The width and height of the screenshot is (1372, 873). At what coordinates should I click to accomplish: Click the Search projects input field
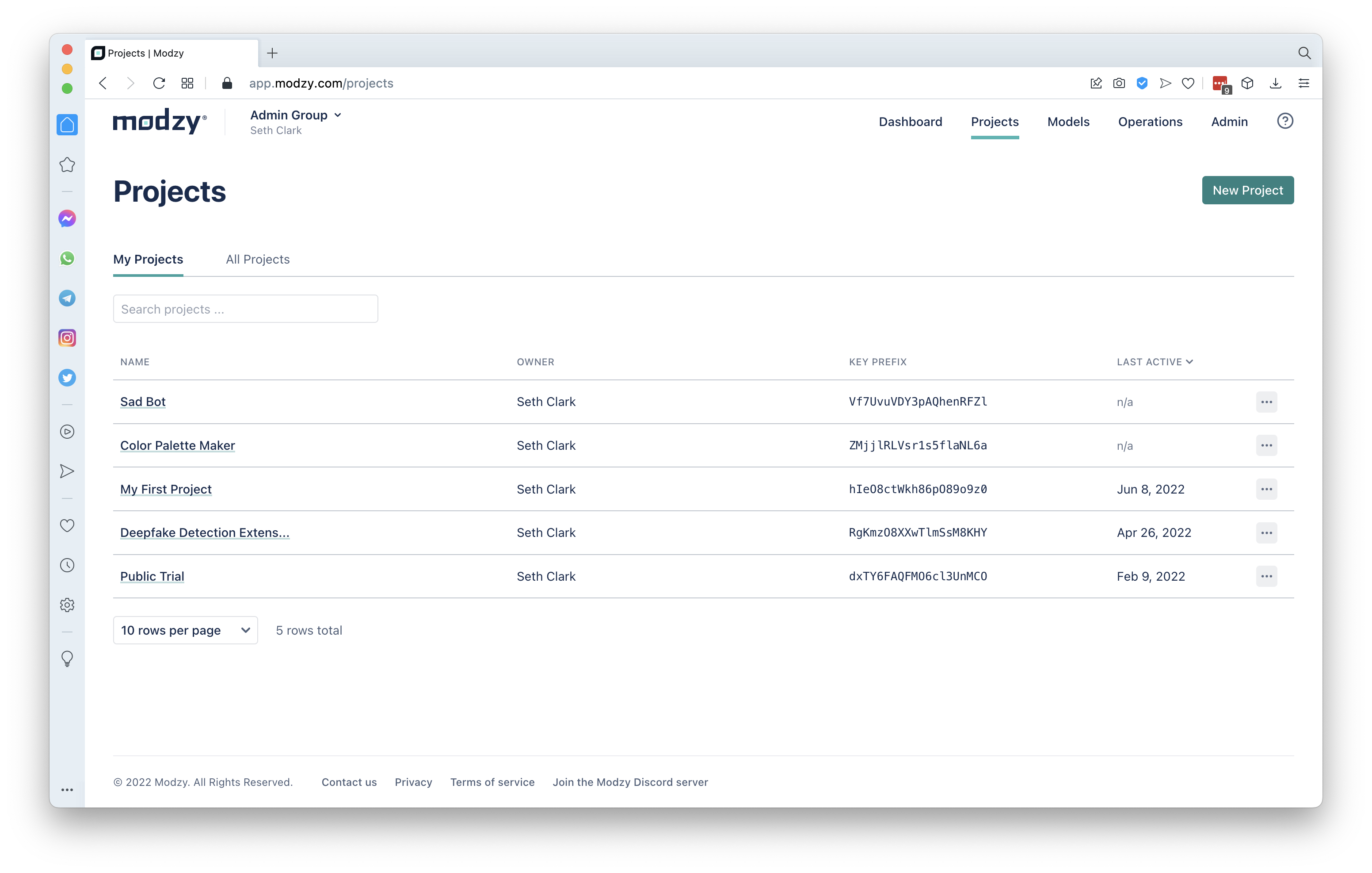point(245,309)
